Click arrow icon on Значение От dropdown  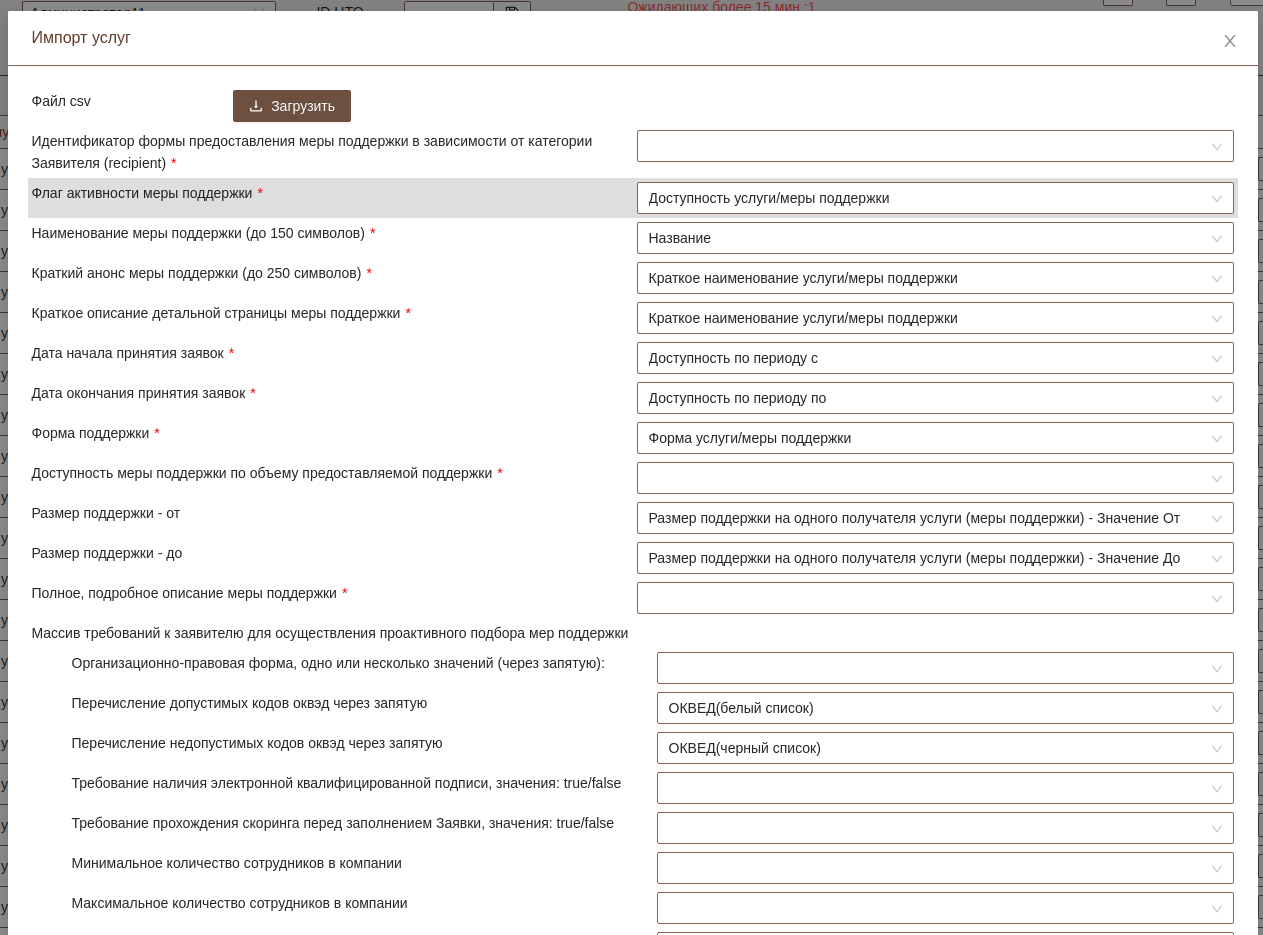click(1216, 519)
